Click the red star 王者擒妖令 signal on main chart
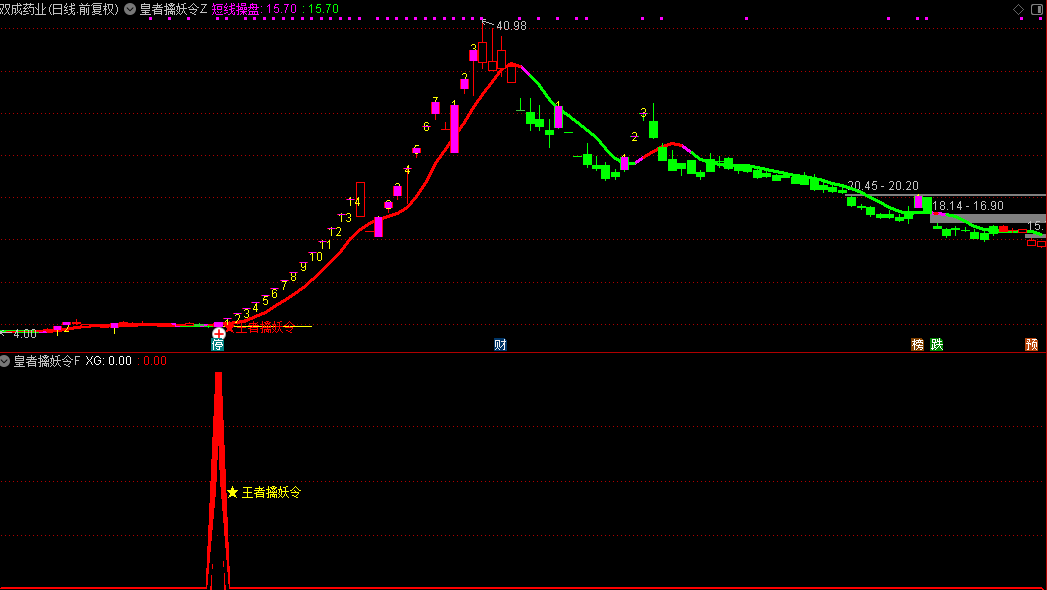The width and height of the screenshot is (1047, 590). [260, 327]
